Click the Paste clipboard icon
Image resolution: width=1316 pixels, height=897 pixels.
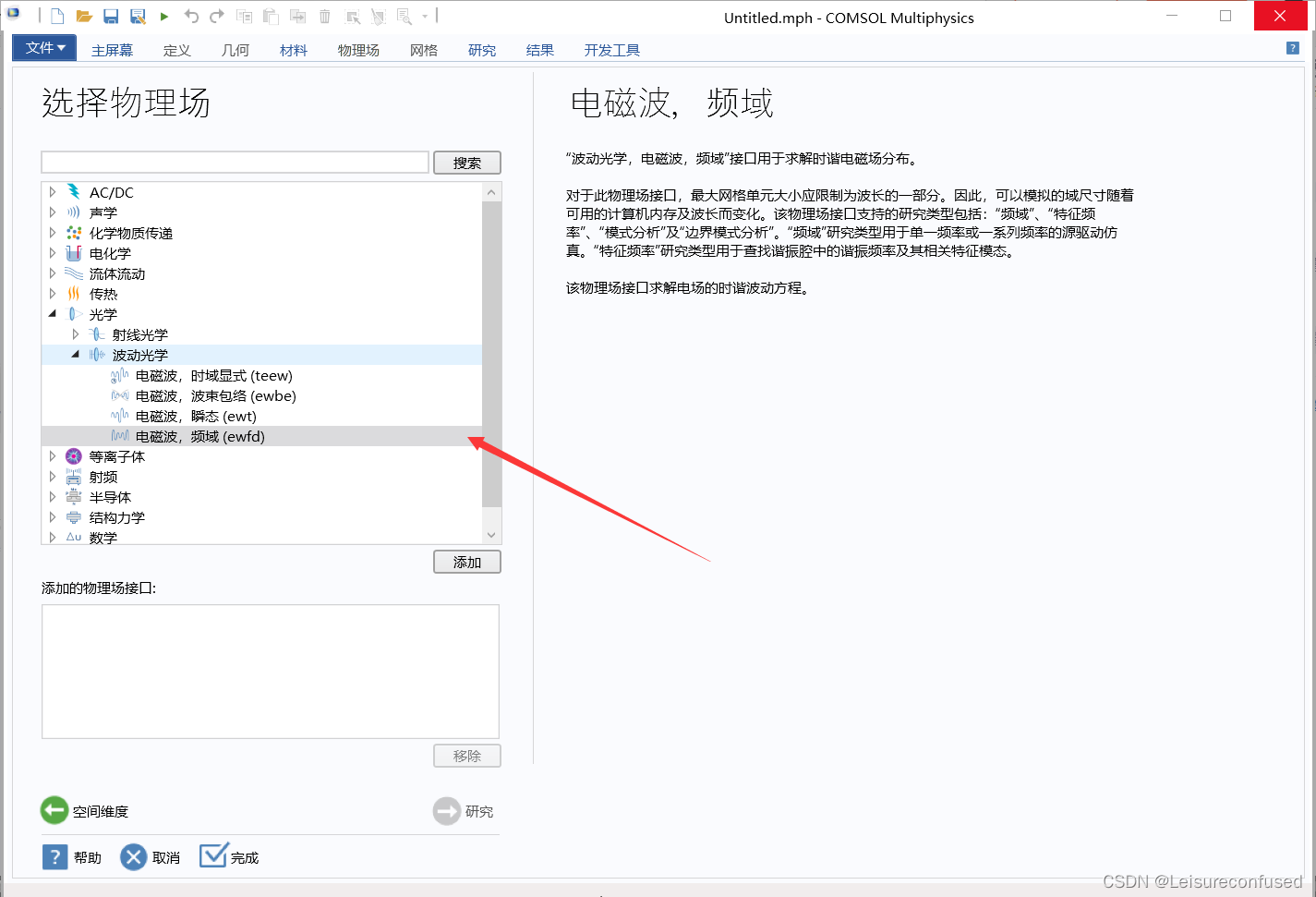271,17
